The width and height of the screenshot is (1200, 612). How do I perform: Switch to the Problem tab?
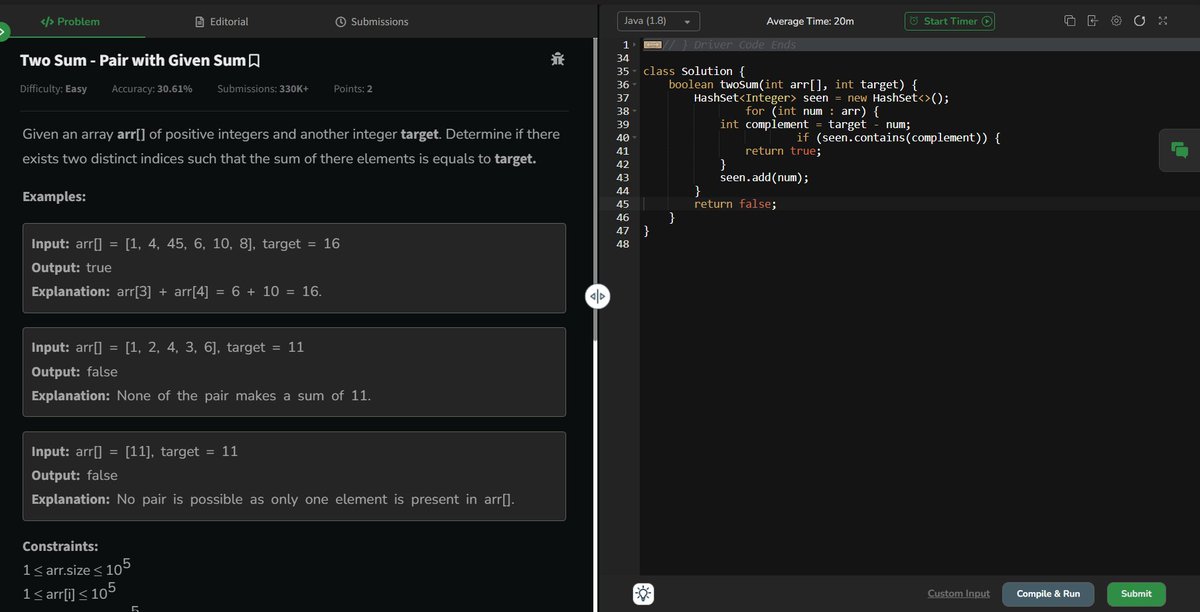(69, 21)
